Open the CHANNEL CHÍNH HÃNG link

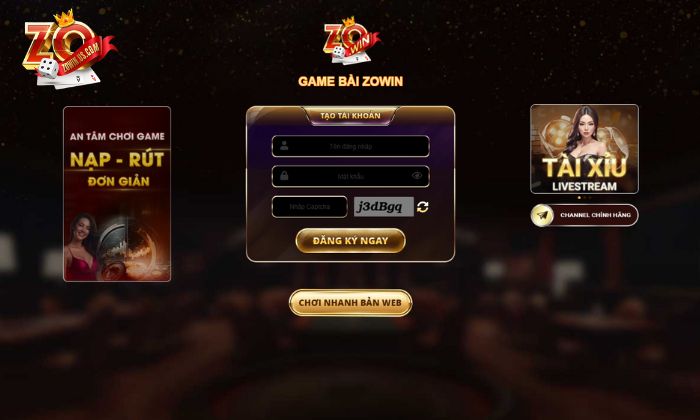coord(584,215)
